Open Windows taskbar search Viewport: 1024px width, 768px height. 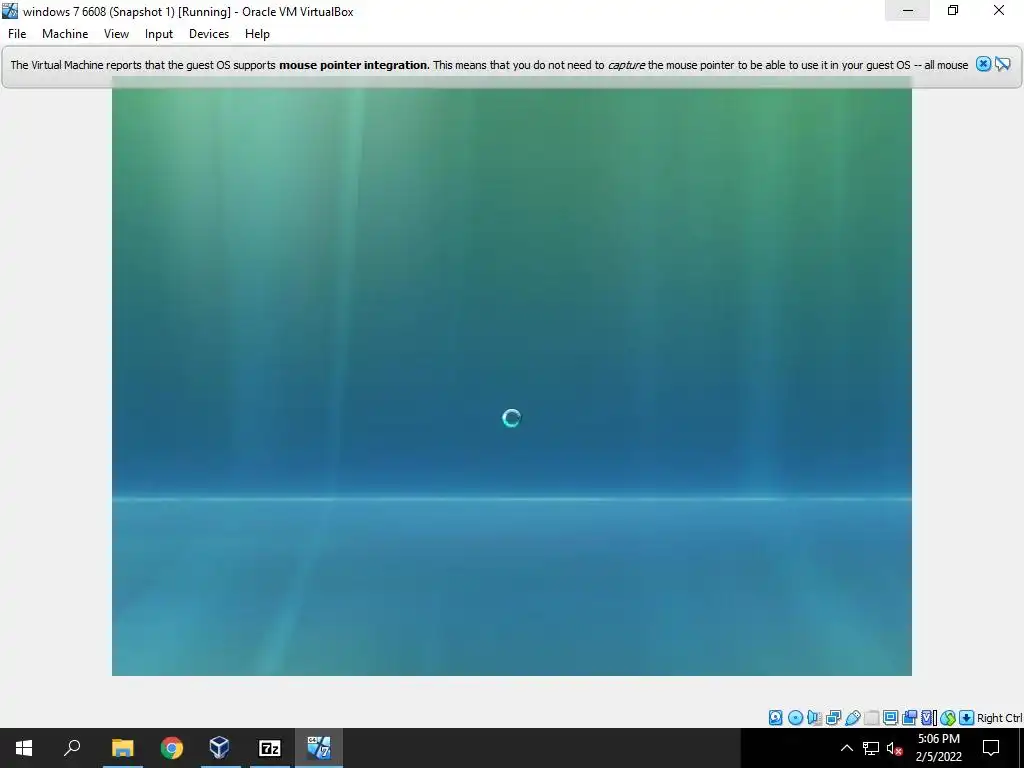click(72, 748)
